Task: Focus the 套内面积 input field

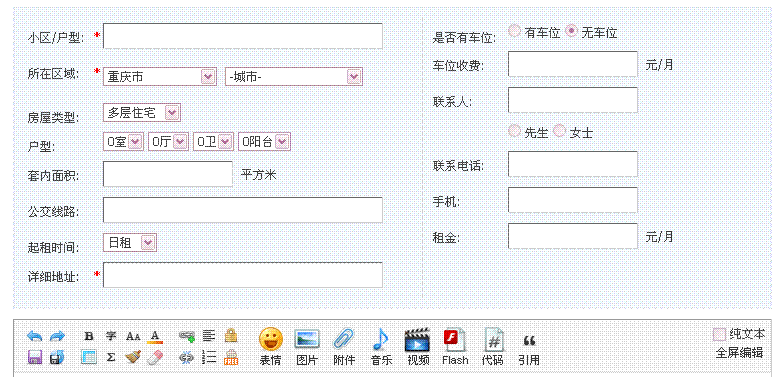Action: coord(168,174)
